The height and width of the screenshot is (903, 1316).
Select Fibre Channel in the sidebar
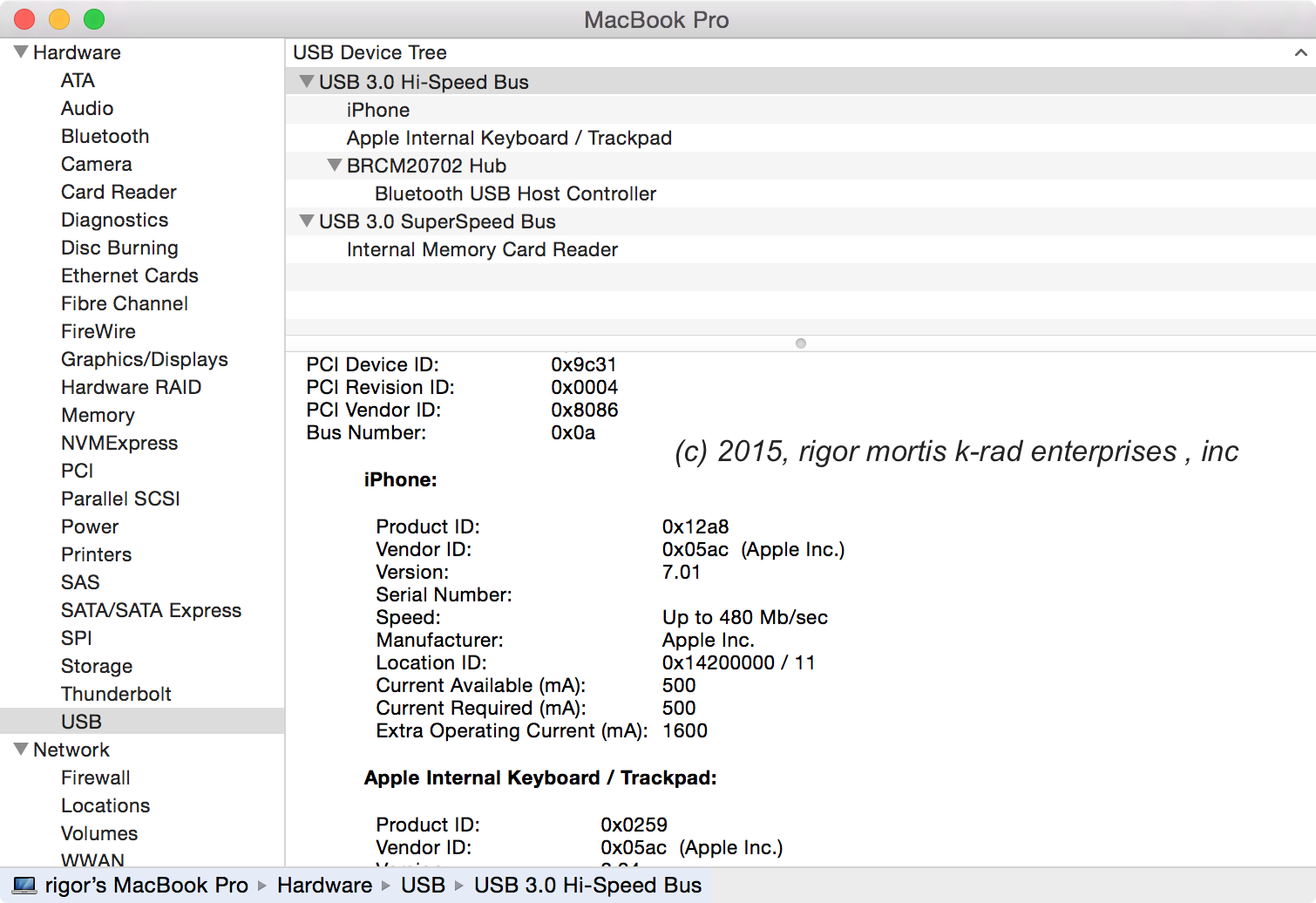coord(125,303)
